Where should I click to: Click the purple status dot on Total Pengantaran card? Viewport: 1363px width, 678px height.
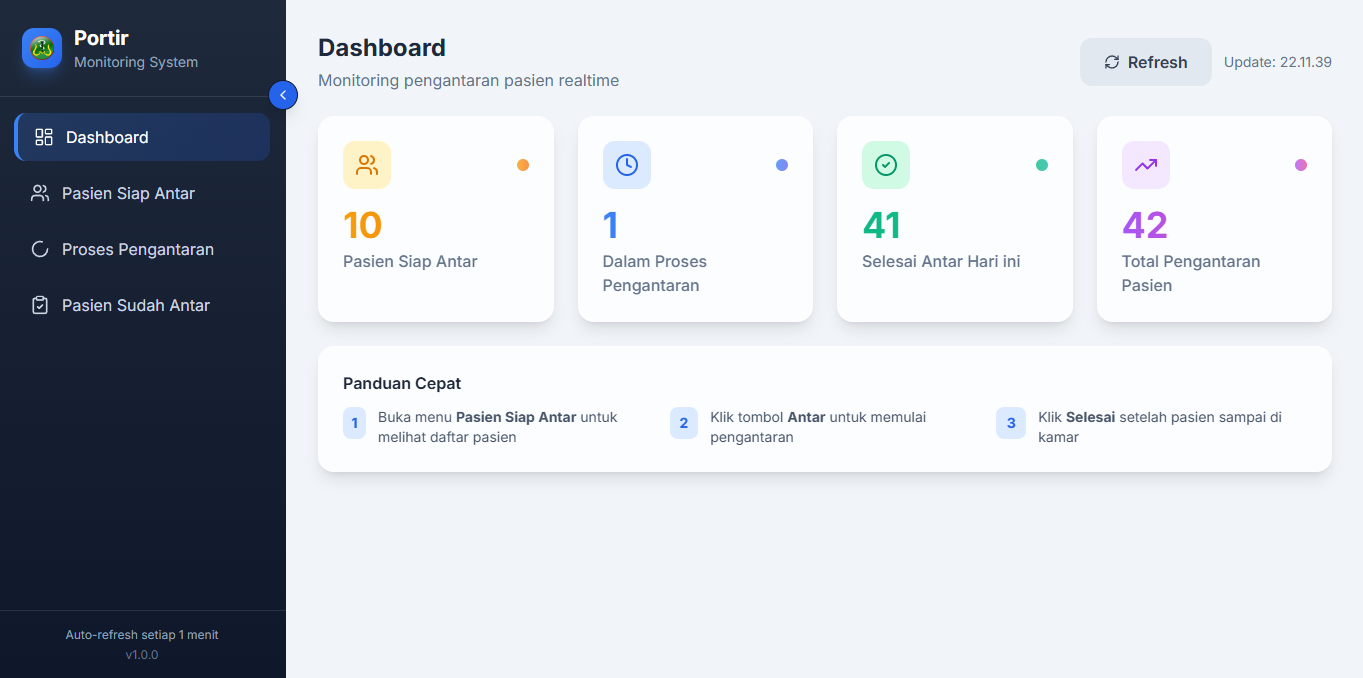pyautogui.click(x=1301, y=165)
